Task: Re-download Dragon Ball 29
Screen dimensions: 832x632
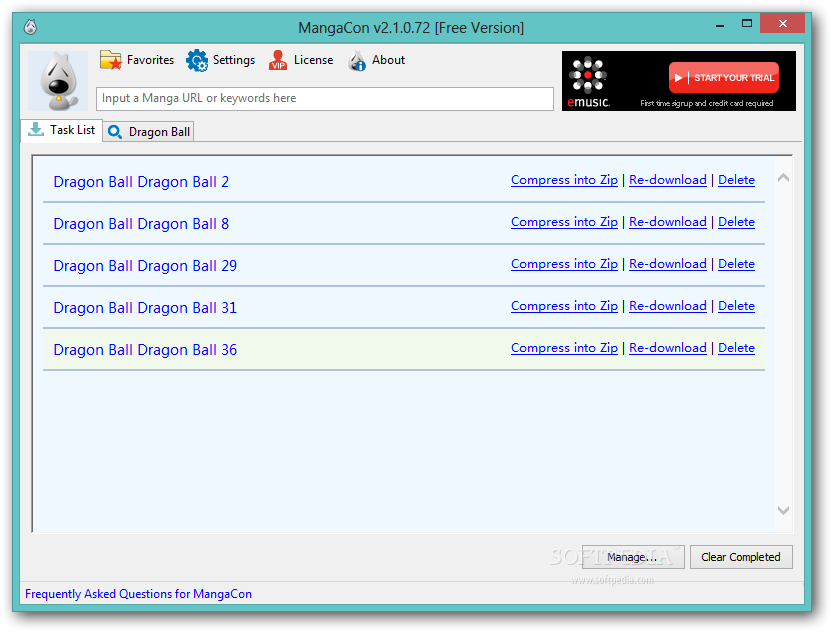Action: (668, 264)
